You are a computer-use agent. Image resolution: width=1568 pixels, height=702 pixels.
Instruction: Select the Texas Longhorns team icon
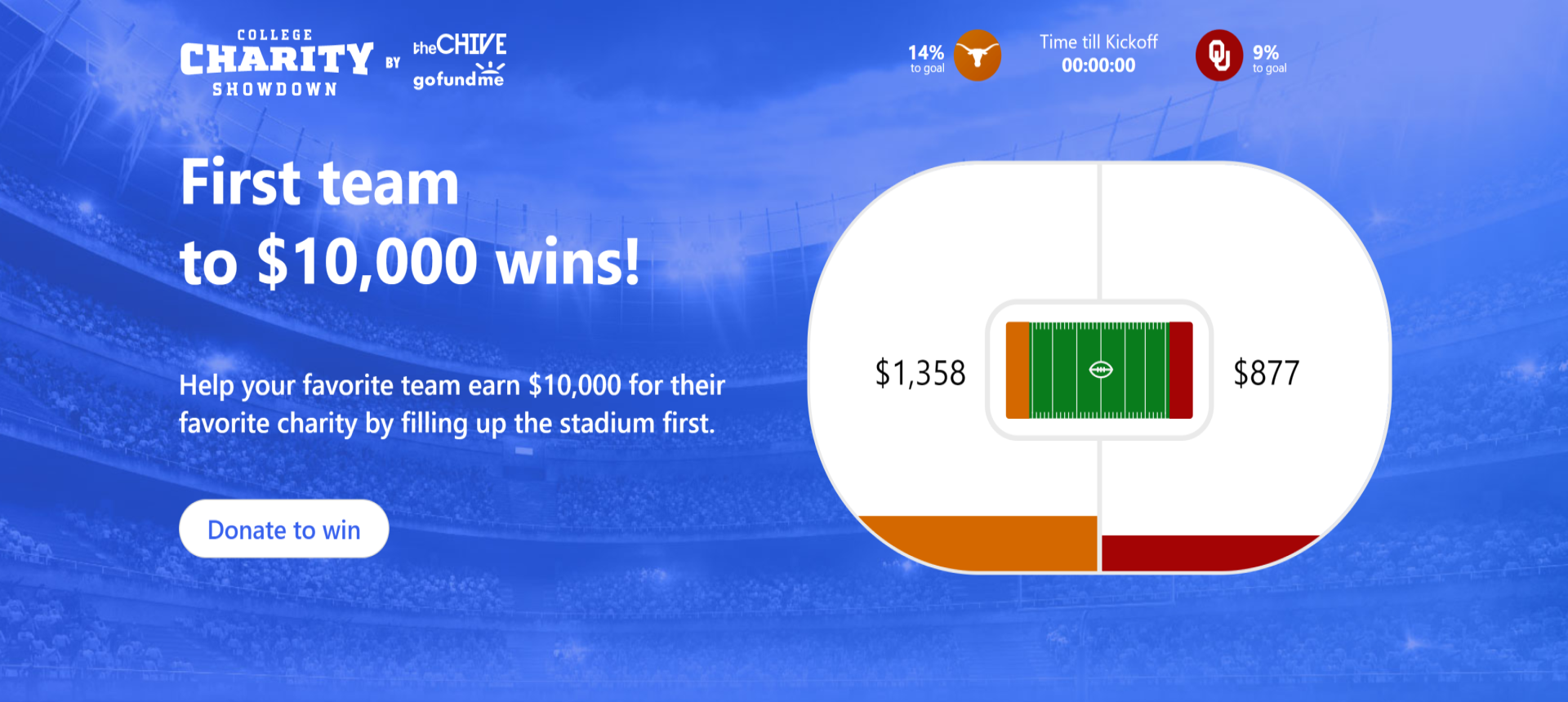977,56
